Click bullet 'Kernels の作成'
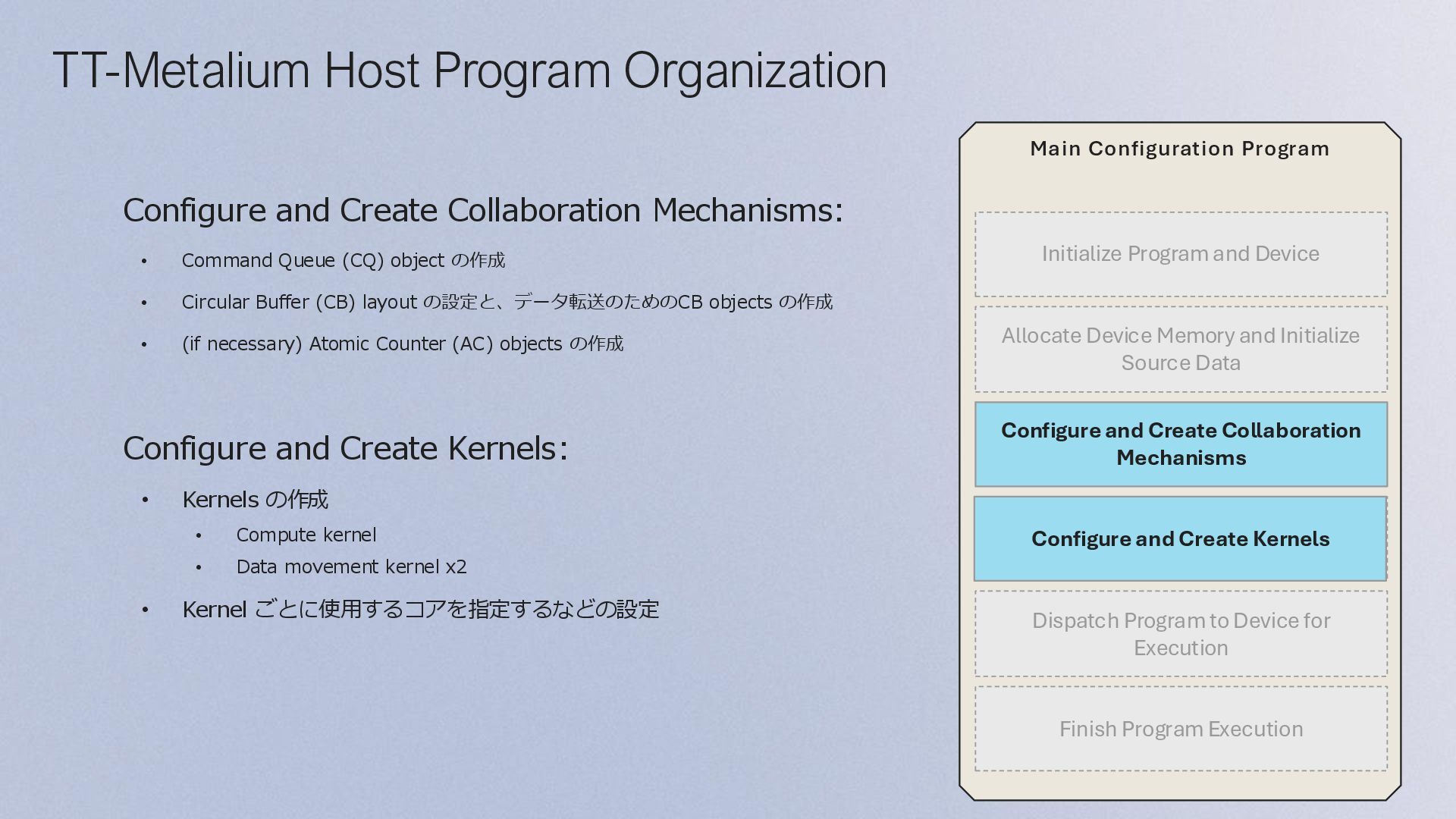The width and height of the screenshot is (1456, 819). 255,500
